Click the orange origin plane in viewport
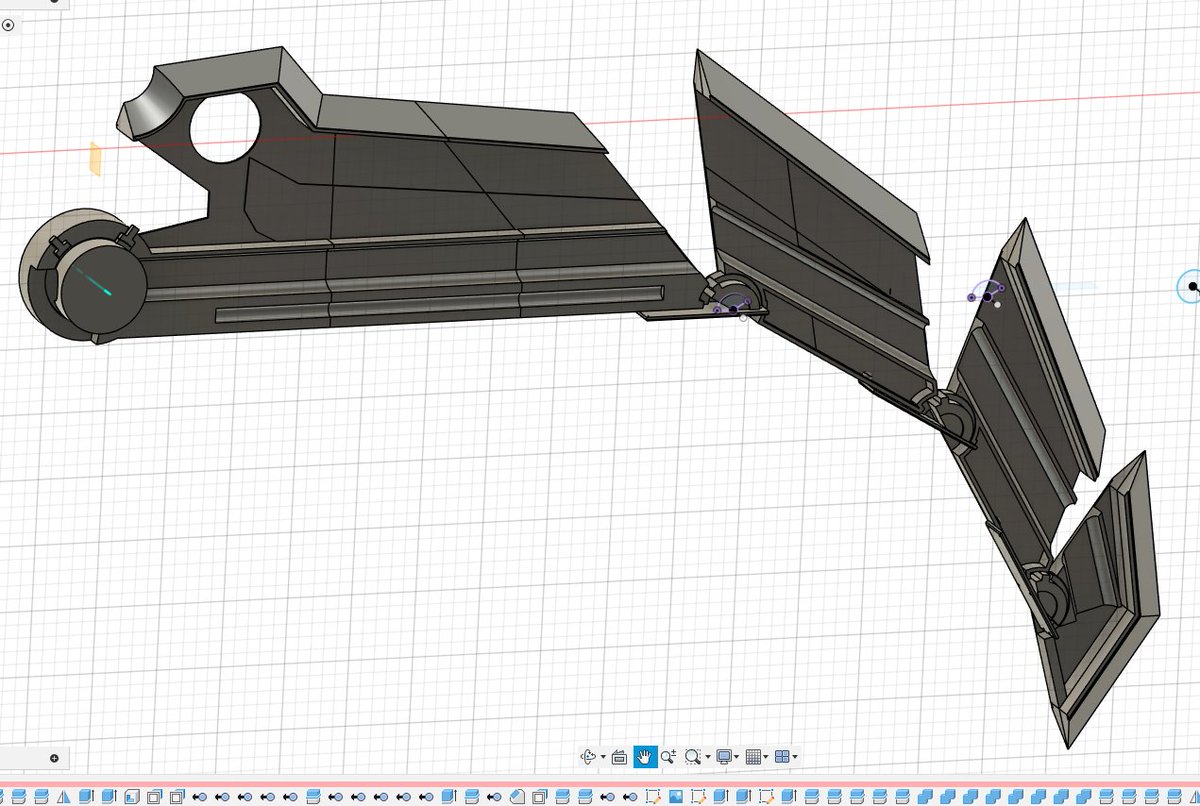This screenshot has height=806, width=1200. coord(95,159)
